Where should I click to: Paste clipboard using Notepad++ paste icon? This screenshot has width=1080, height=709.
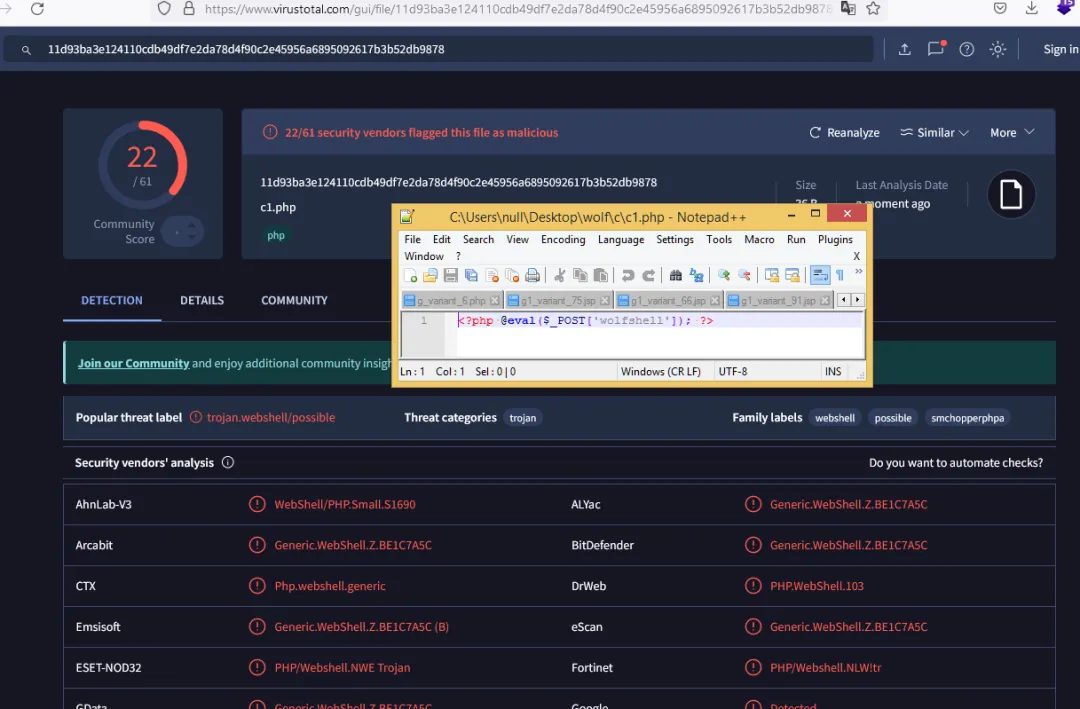click(601, 276)
